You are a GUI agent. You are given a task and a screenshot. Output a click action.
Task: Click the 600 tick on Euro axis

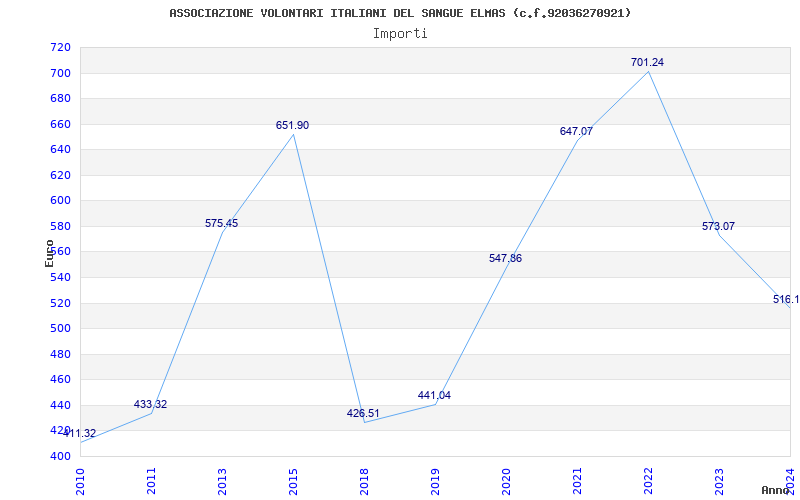[60, 201]
